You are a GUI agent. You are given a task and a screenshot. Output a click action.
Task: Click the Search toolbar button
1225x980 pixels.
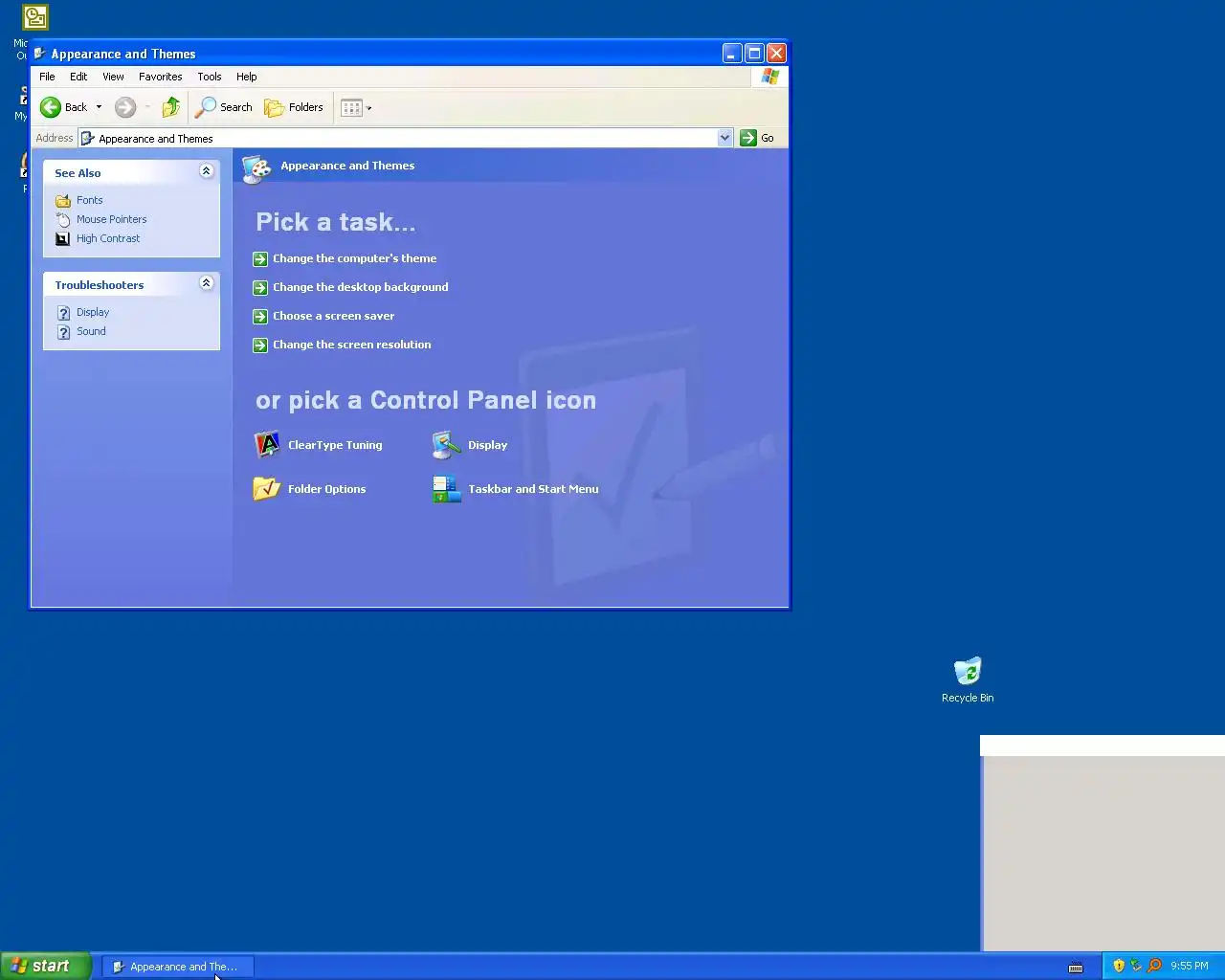tap(224, 107)
